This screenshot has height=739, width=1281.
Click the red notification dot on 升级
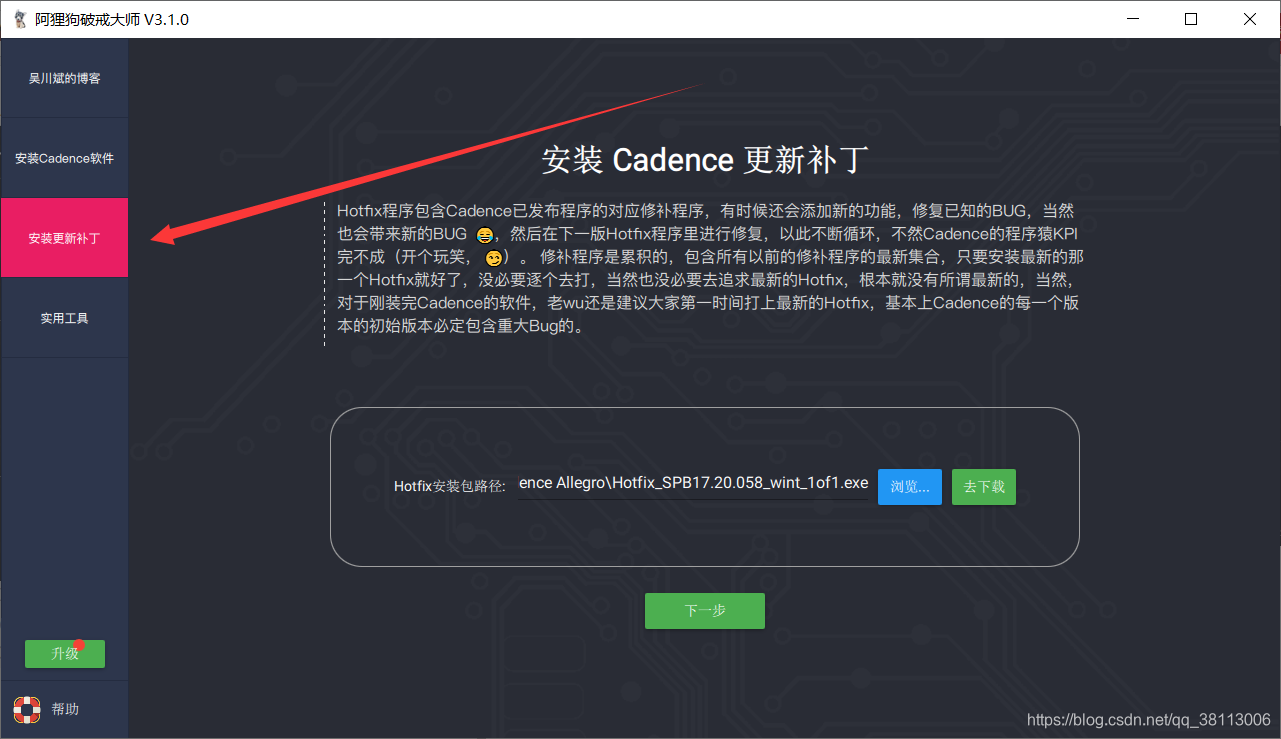(x=80, y=645)
